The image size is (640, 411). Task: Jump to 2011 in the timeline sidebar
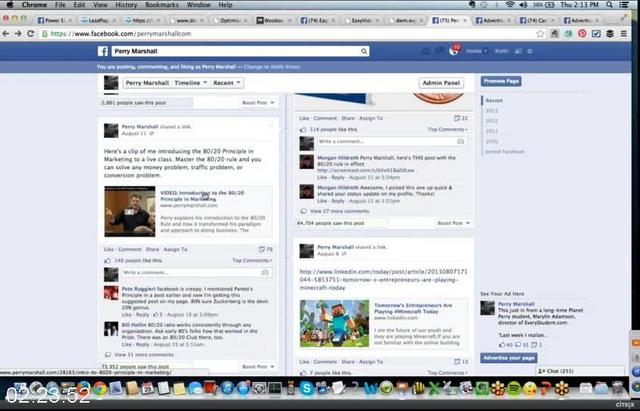coord(491,131)
